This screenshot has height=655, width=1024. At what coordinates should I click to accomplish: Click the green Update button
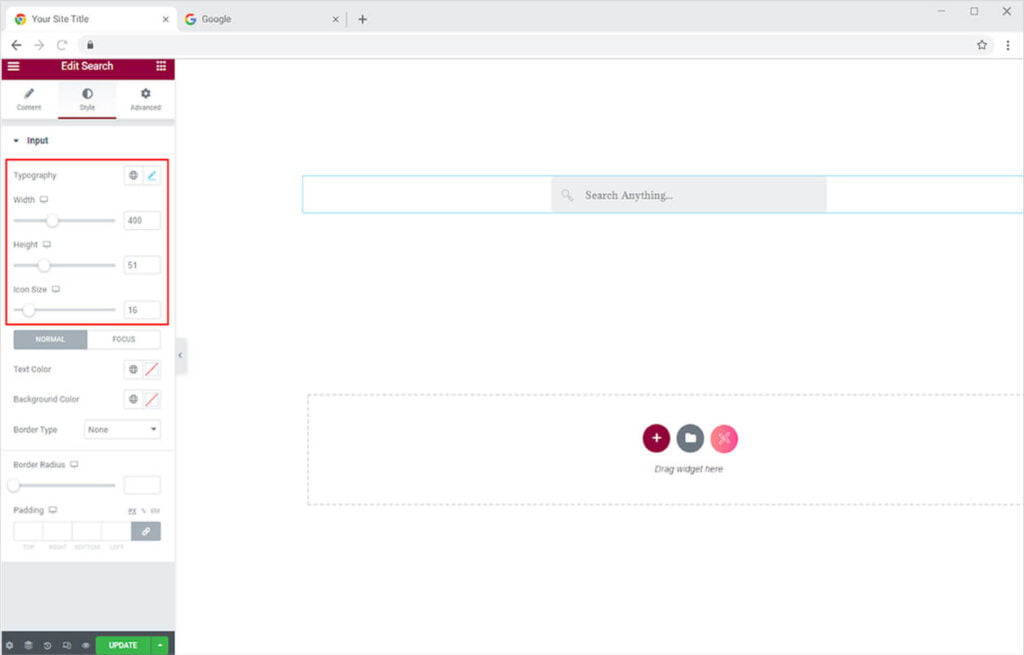click(123, 645)
